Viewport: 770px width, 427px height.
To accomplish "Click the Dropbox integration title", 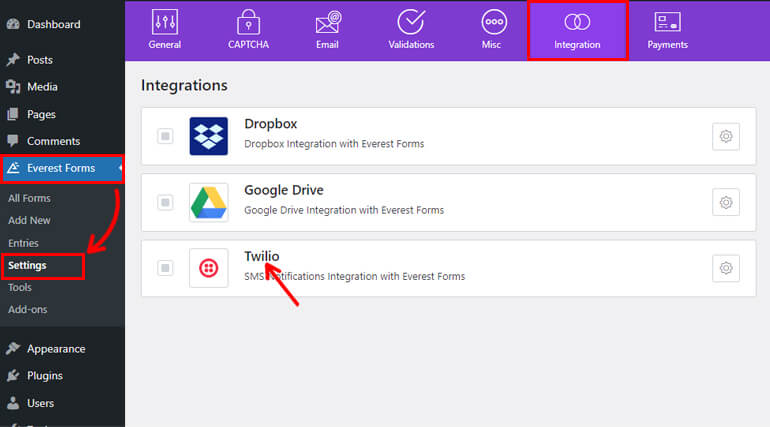I will [271, 124].
